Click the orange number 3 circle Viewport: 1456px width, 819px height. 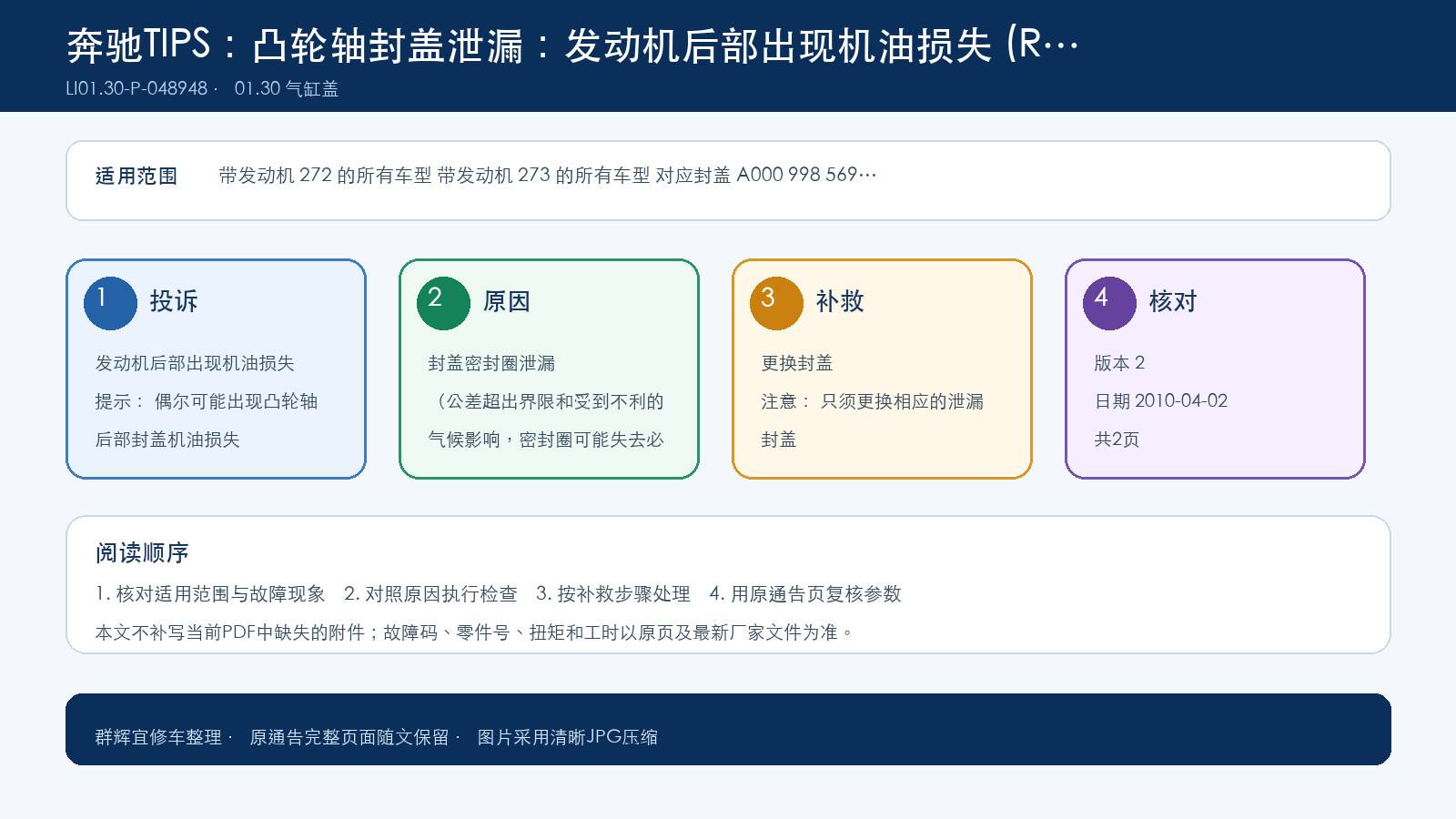(776, 303)
